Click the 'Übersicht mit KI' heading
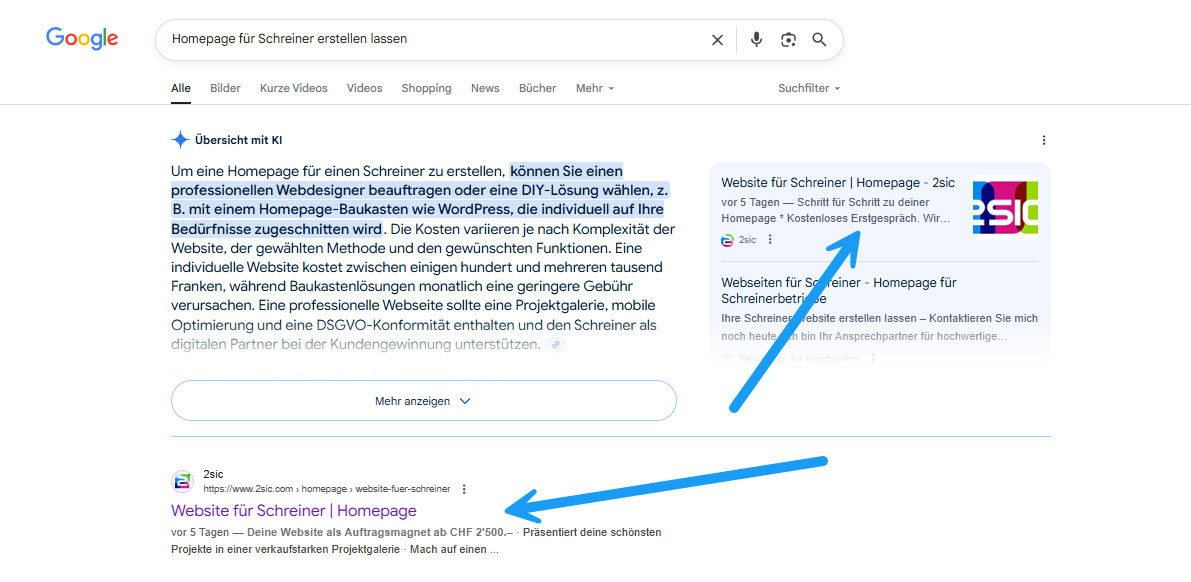 click(x=239, y=140)
